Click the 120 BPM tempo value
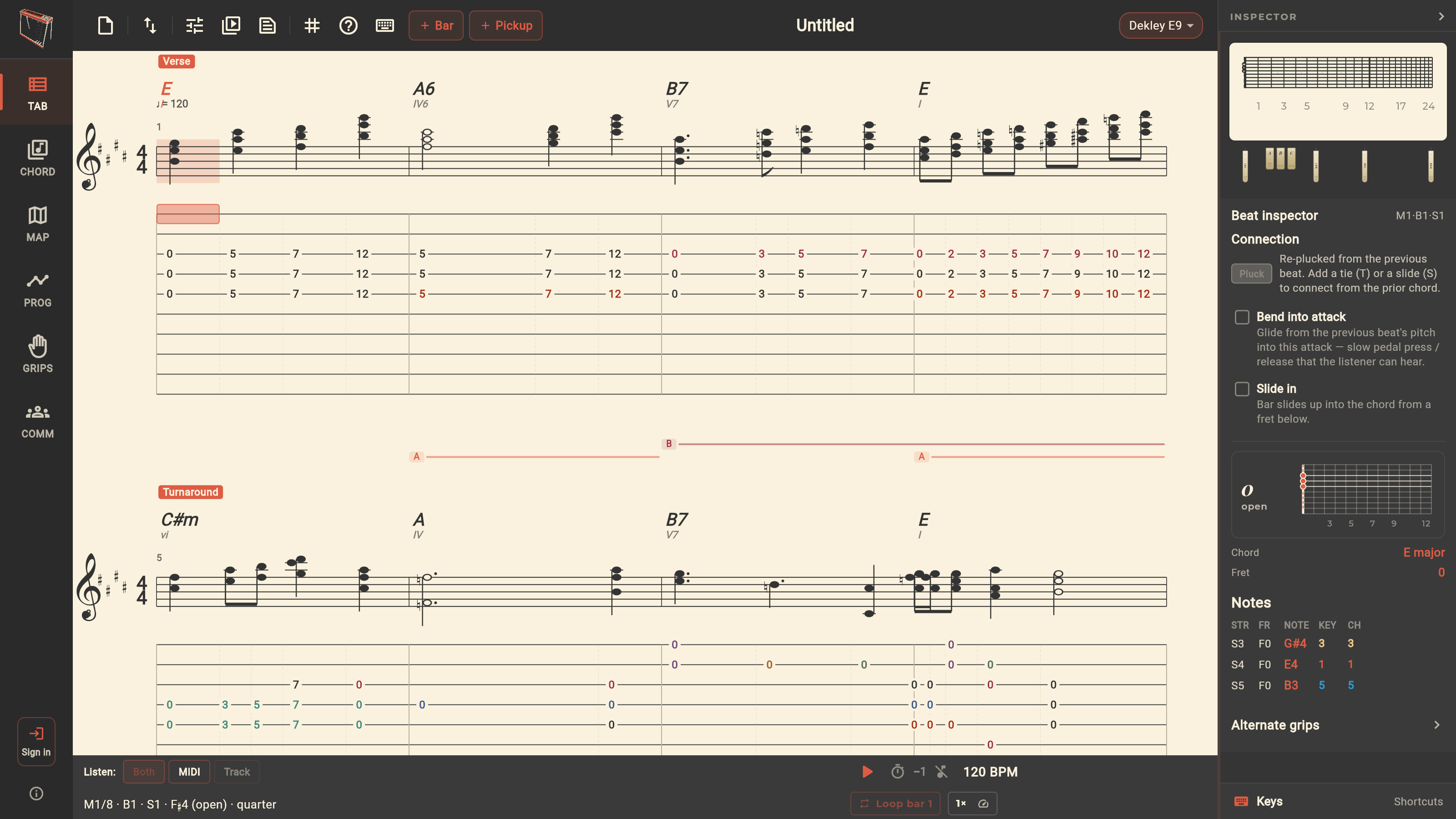The width and height of the screenshot is (1456, 819). [x=990, y=772]
